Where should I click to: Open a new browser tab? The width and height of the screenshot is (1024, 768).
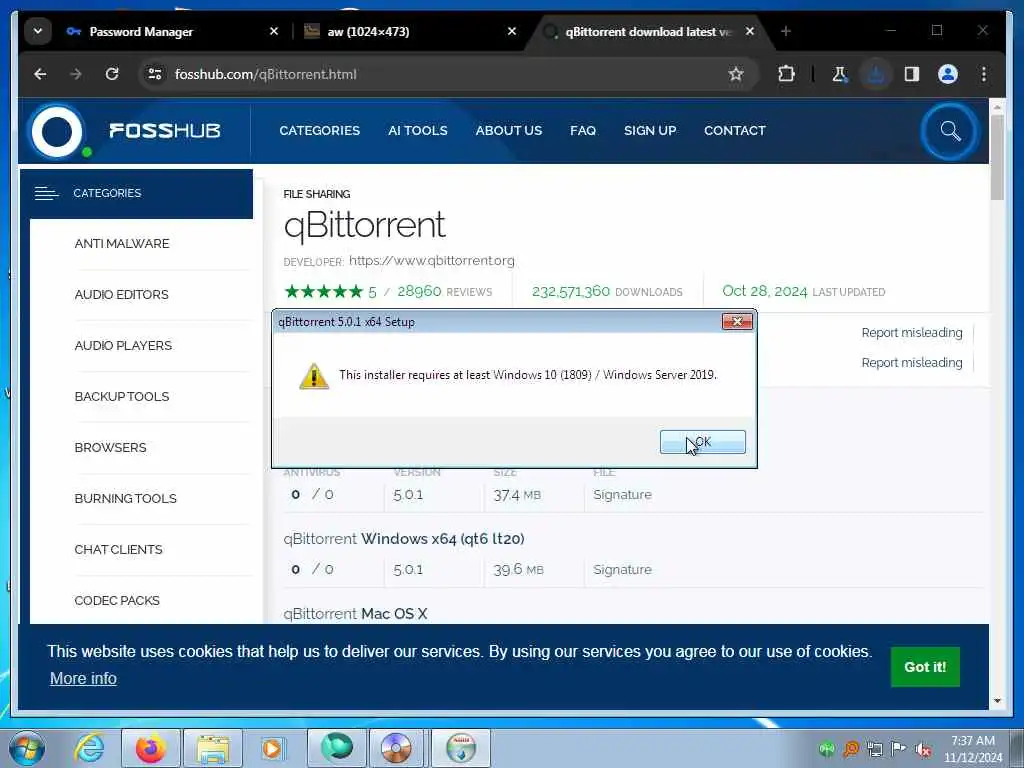[x=786, y=31]
